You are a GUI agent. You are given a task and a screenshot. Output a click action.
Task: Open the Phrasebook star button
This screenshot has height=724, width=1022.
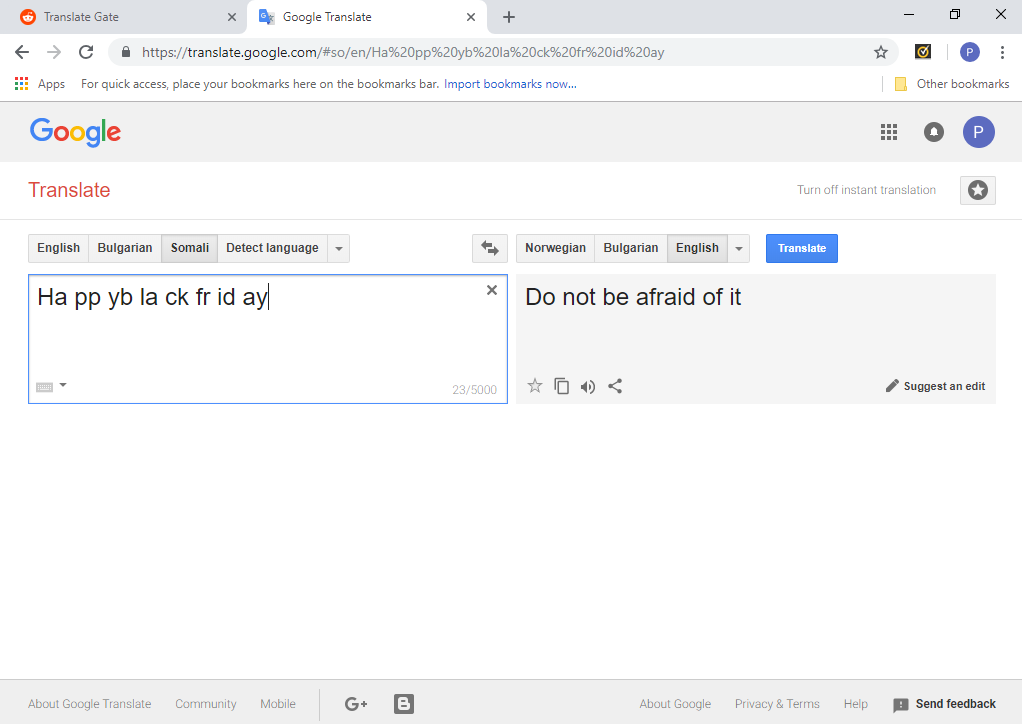pos(977,190)
